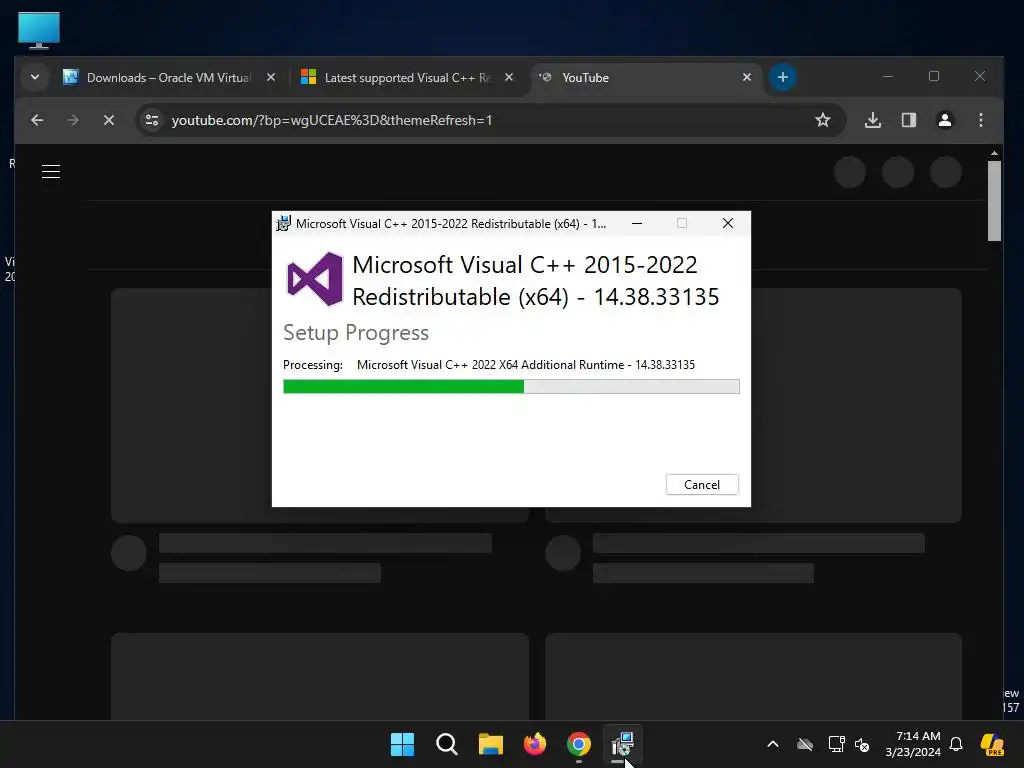Click the installer icon in the dialog title bar
Screen dimensions: 1024x768
pyautogui.click(x=283, y=223)
